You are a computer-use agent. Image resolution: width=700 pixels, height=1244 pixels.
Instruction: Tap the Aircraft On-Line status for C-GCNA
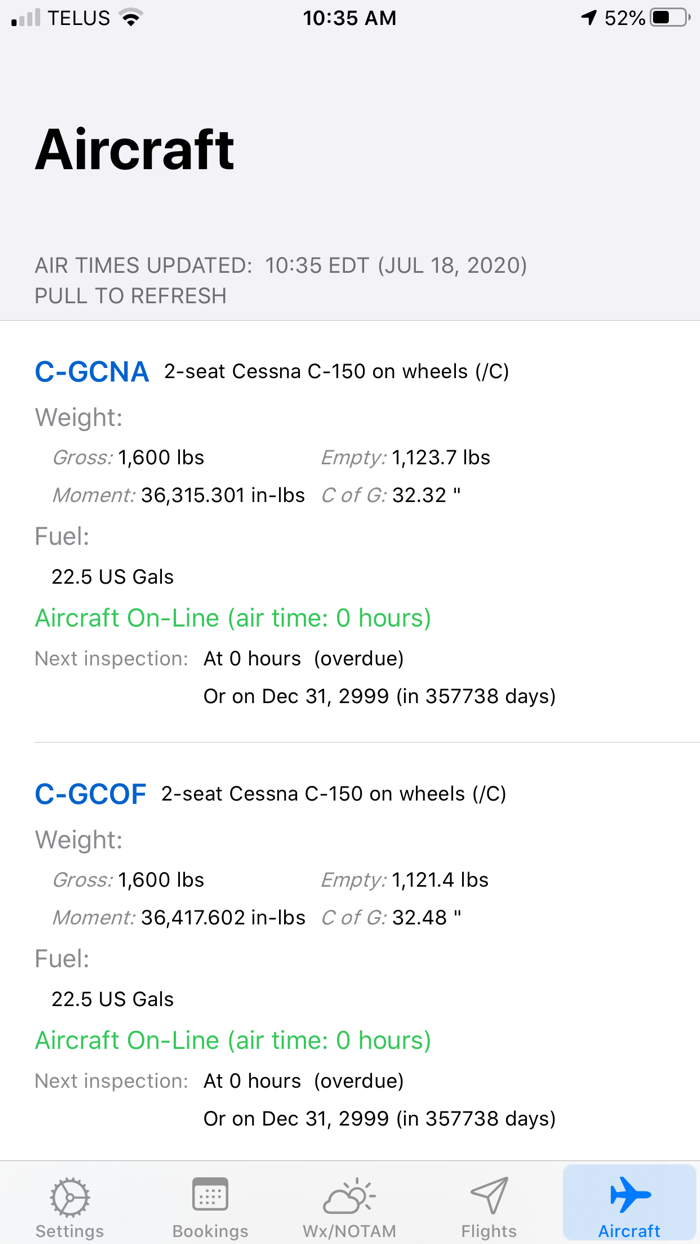point(232,617)
